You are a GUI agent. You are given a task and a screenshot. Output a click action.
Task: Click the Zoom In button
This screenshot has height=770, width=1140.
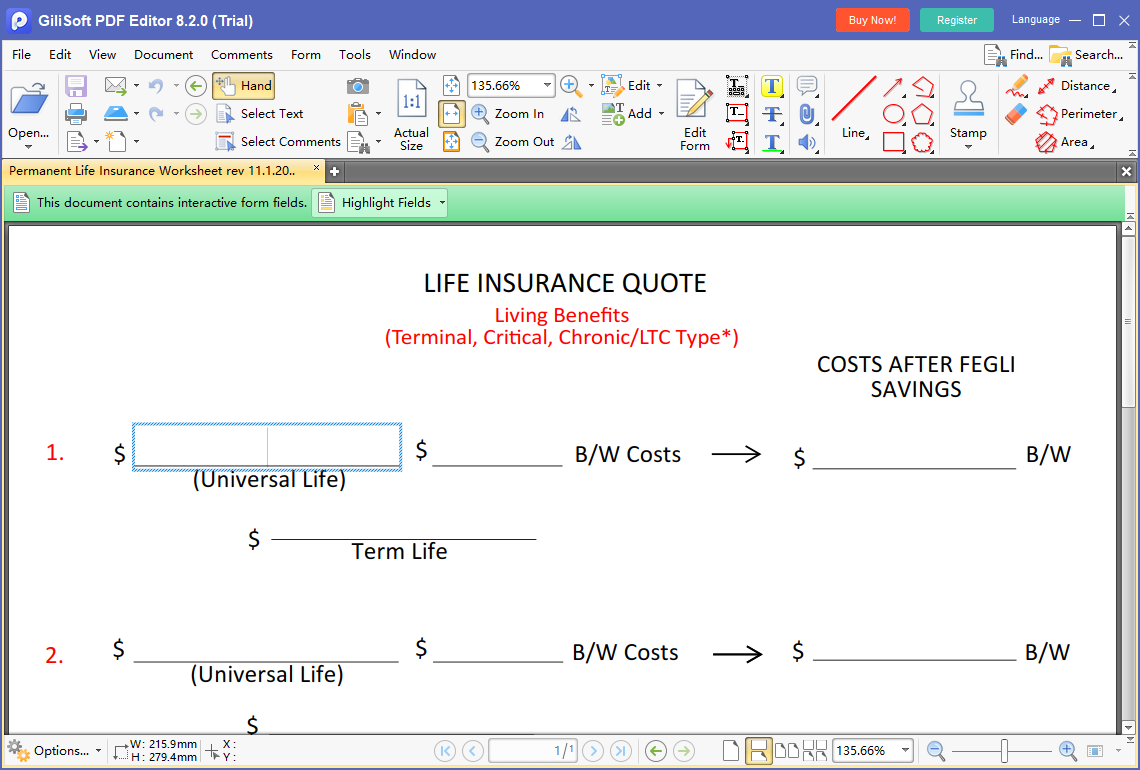click(x=507, y=113)
